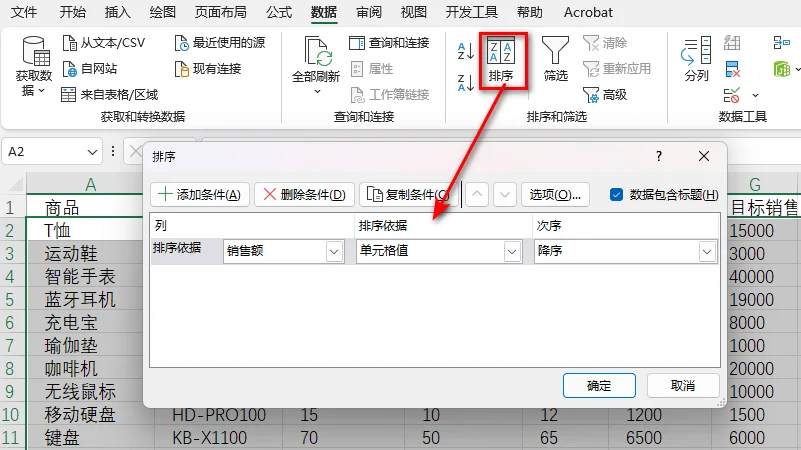Toggle 'My data has headers' (数据包含标题) checkbox
Screen dimensions: 801x450
tap(617, 195)
